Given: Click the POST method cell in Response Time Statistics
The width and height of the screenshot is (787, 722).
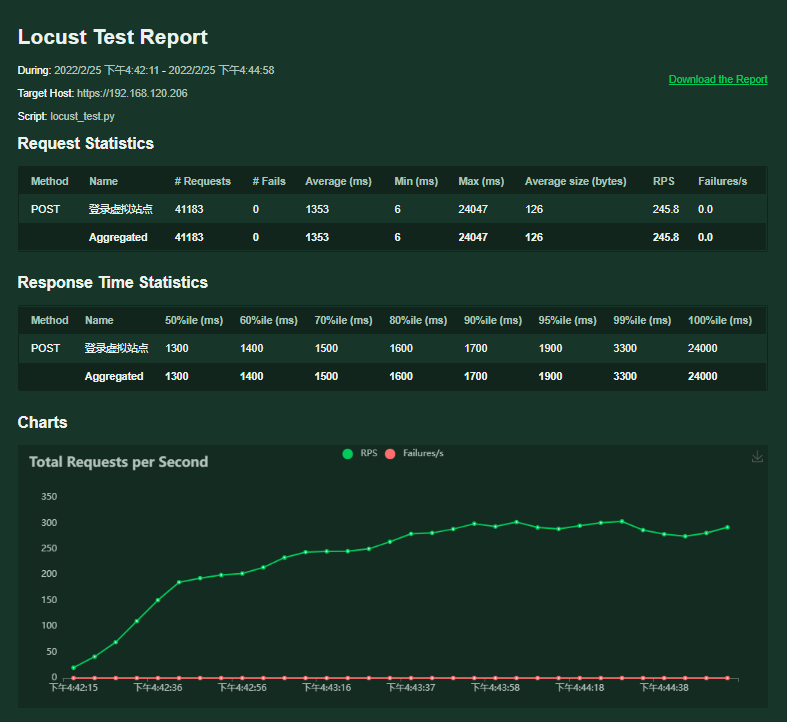Looking at the screenshot, I should pyautogui.click(x=45, y=348).
